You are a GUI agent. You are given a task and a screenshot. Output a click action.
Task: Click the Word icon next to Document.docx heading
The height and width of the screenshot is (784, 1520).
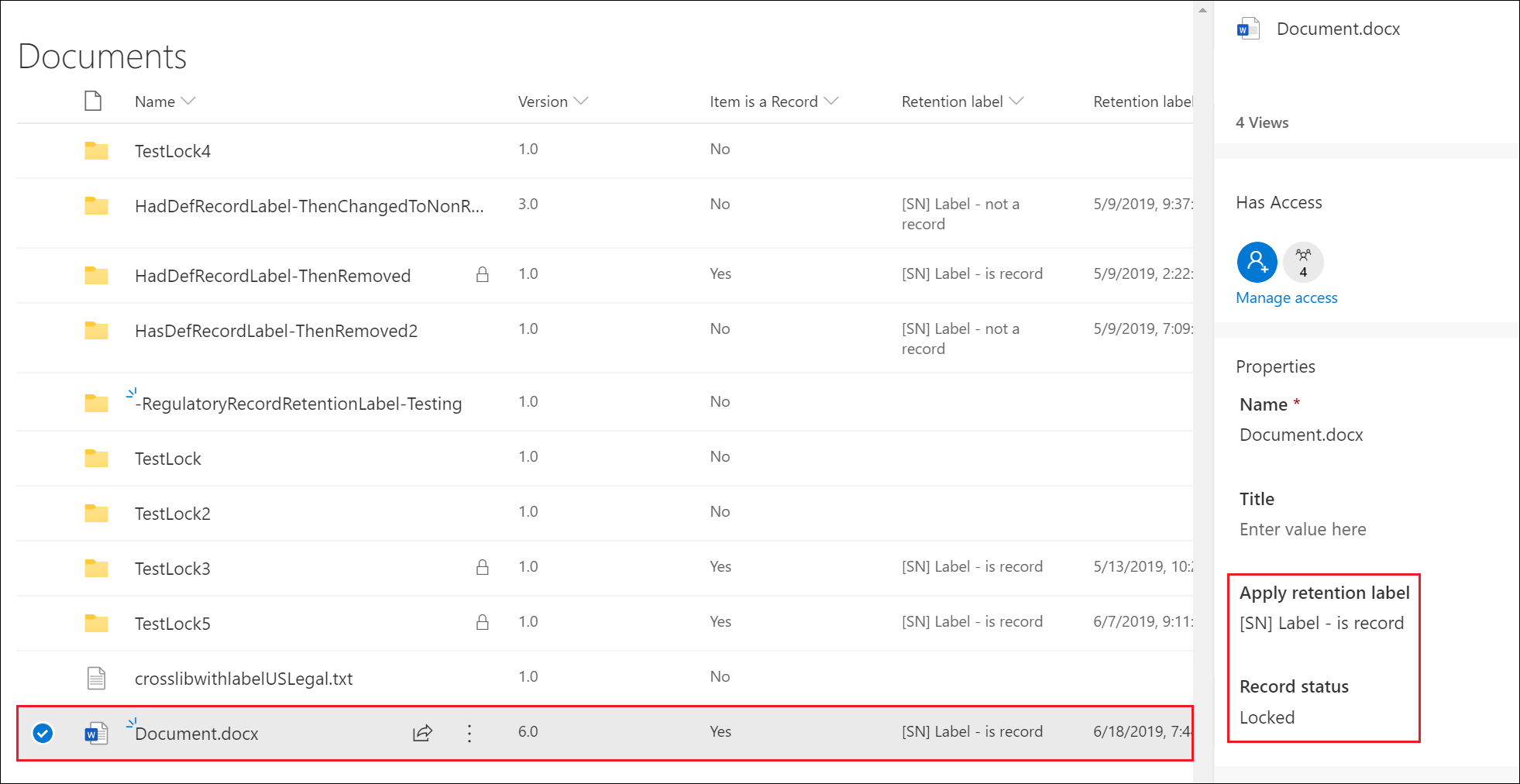tap(1247, 28)
